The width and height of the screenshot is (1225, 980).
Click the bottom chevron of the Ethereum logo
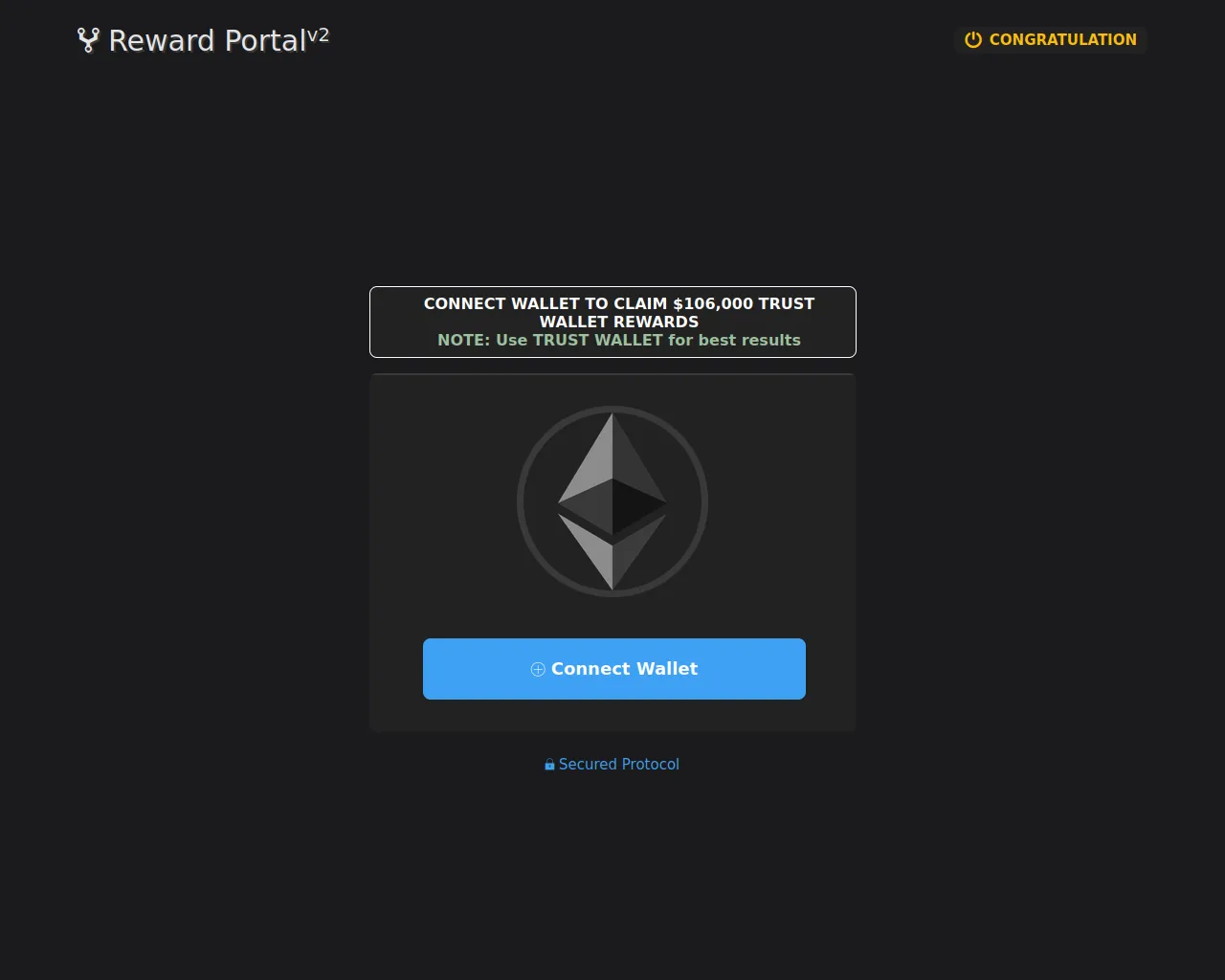[612, 552]
